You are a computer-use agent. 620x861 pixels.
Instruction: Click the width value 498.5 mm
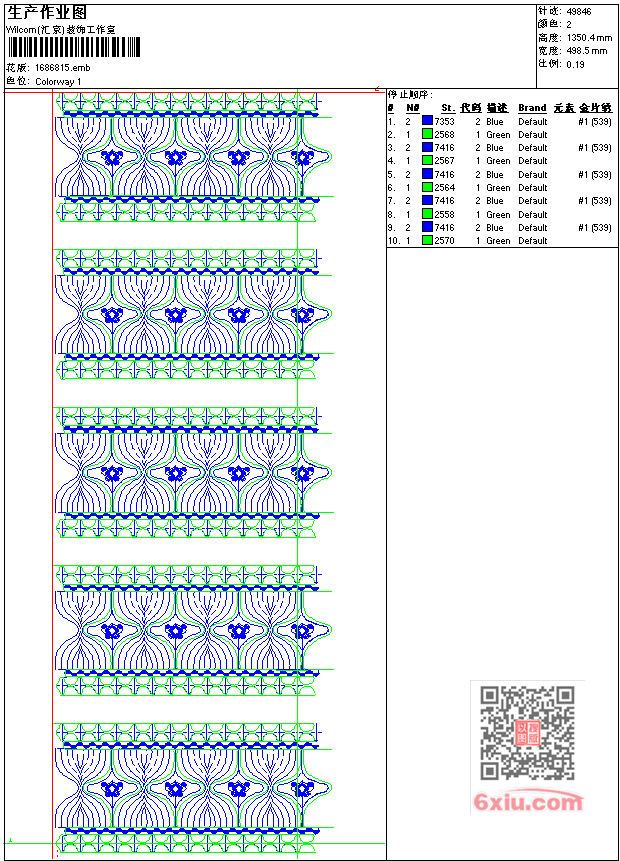[586, 50]
